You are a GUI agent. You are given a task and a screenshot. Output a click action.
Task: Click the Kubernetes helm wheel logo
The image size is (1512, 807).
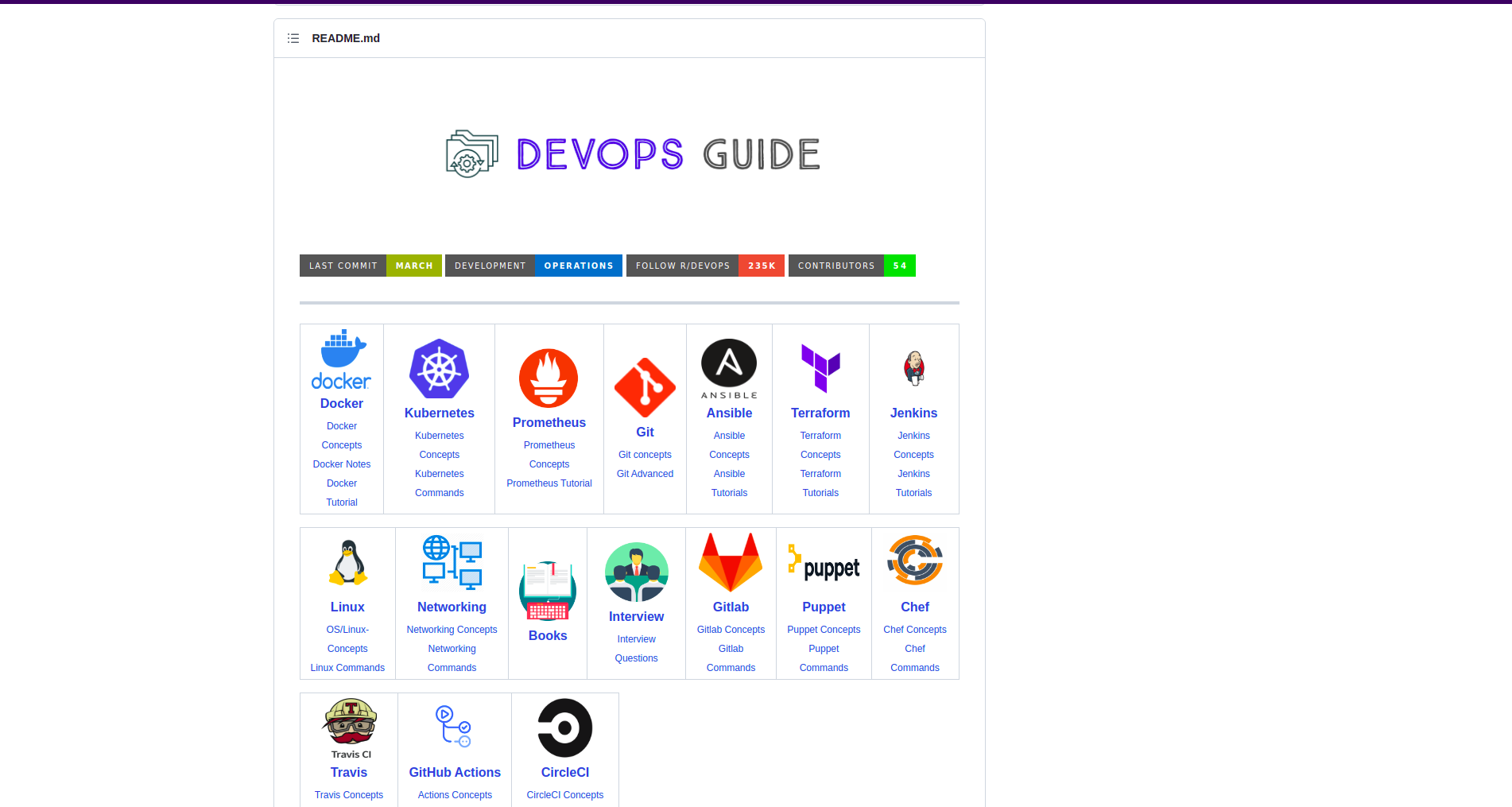[x=440, y=369]
